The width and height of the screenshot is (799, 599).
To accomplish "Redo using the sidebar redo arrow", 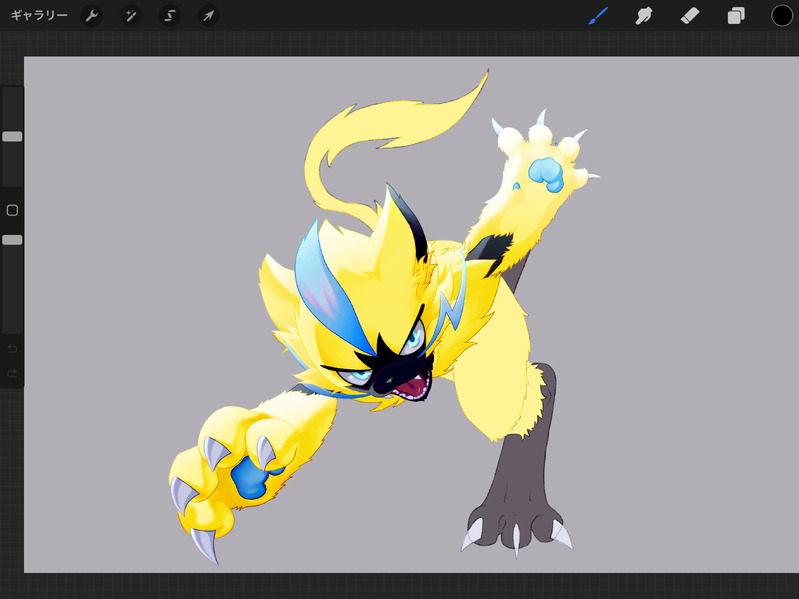I will click(x=12, y=374).
